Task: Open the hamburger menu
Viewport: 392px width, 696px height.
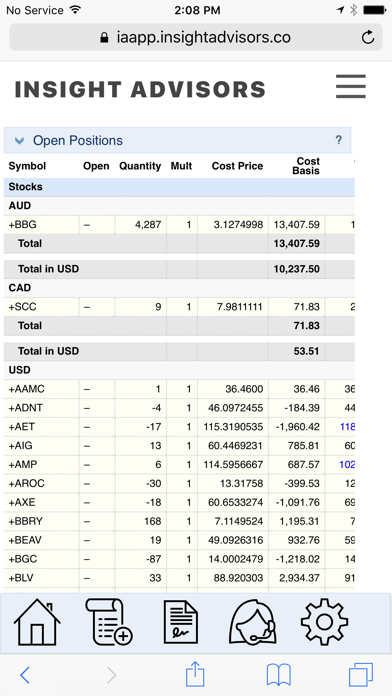Action: (x=351, y=86)
